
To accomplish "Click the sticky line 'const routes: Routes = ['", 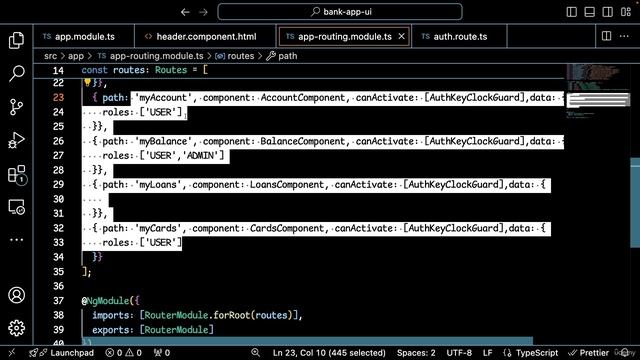I will pos(144,70).
